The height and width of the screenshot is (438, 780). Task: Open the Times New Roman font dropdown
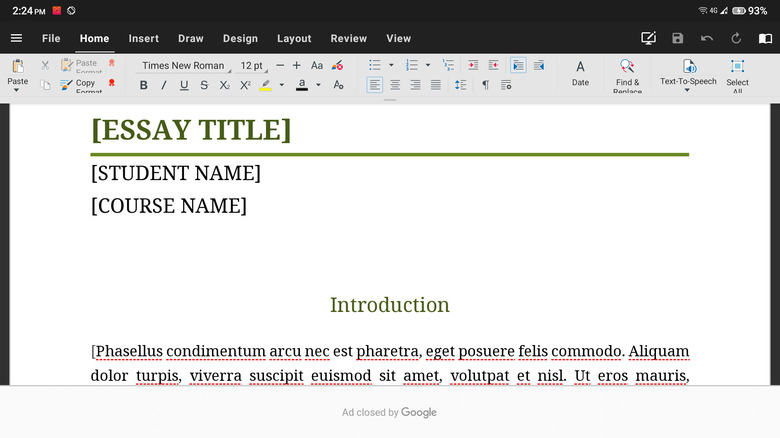pyautogui.click(x=184, y=65)
